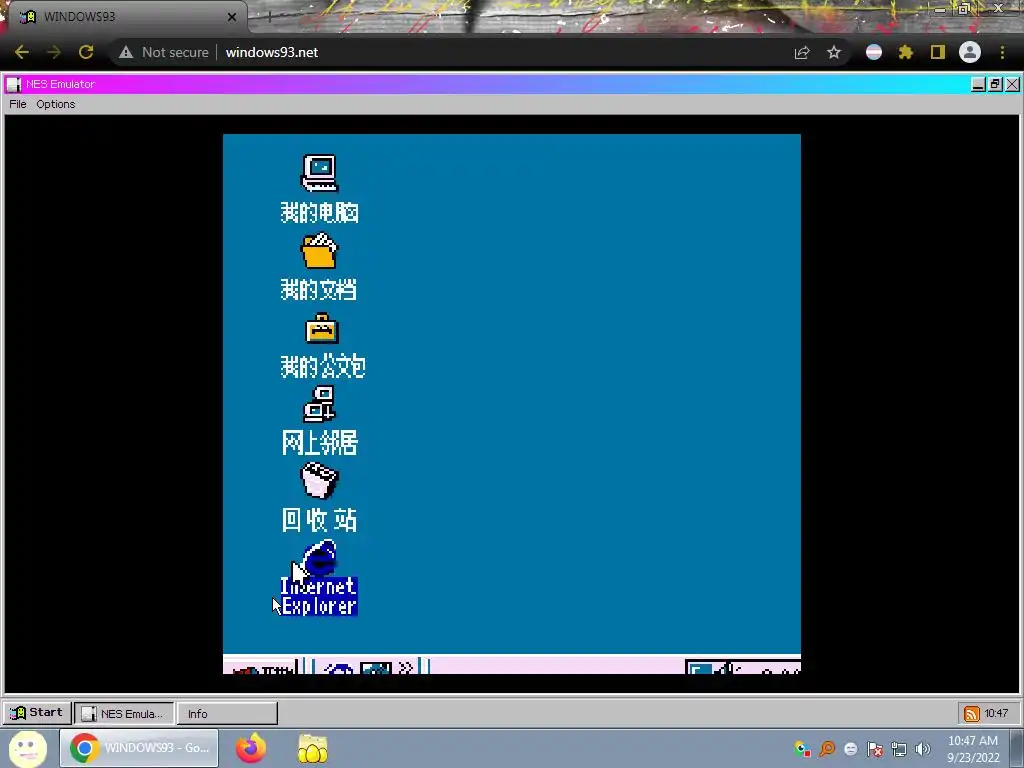Open the Recycle Bin (回收站) icon
Image resolution: width=1024 pixels, height=768 pixels.
pos(319,481)
